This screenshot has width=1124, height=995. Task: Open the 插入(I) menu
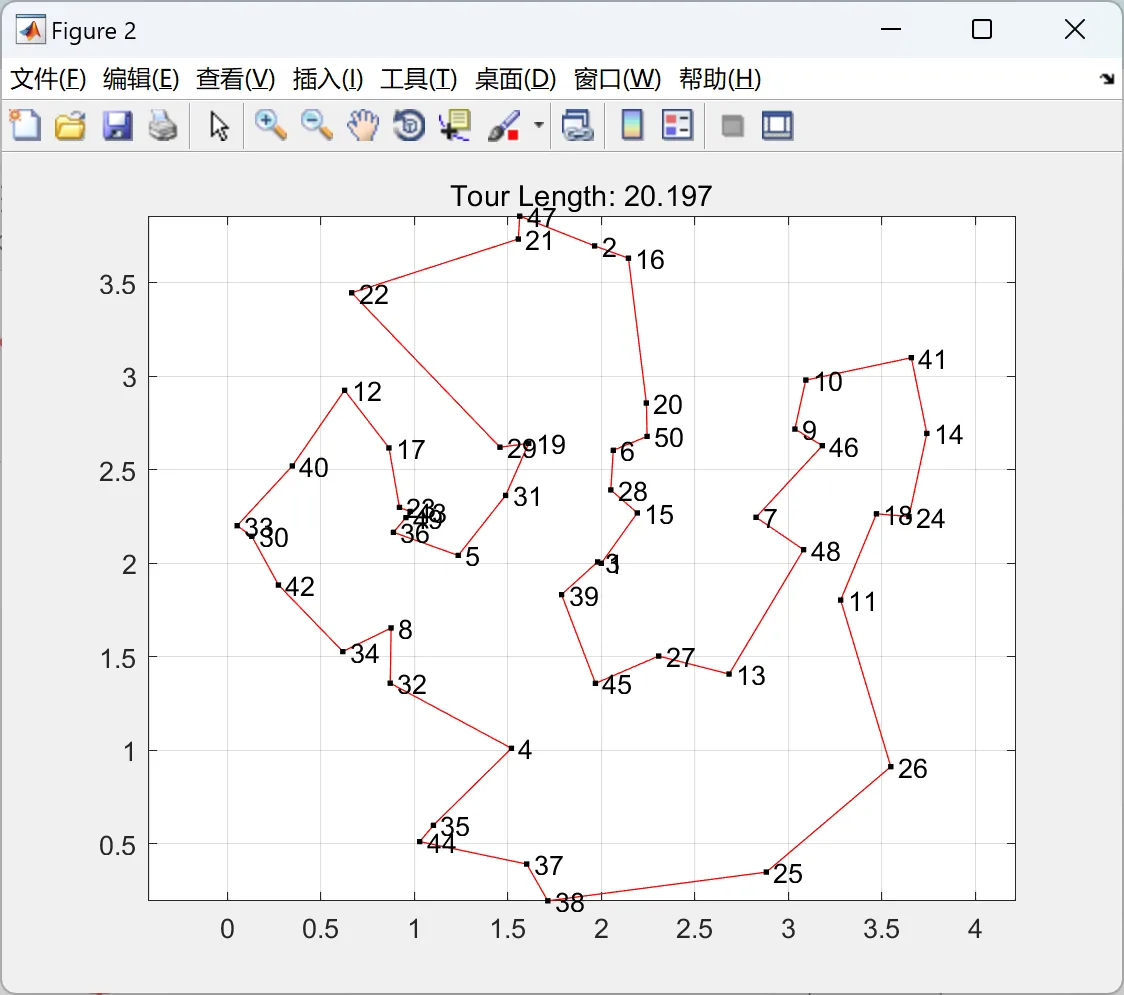328,79
